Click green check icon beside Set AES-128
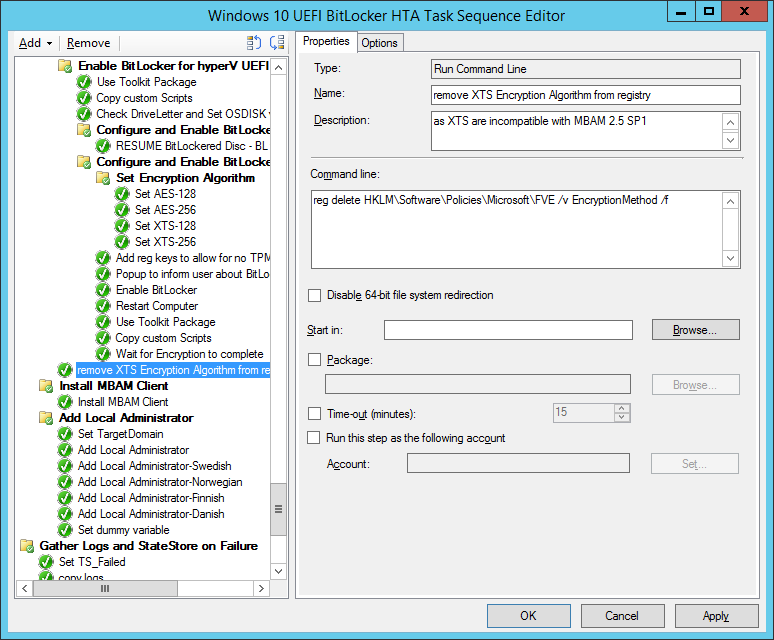This screenshot has width=774, height=640. (x=122, y=194)
